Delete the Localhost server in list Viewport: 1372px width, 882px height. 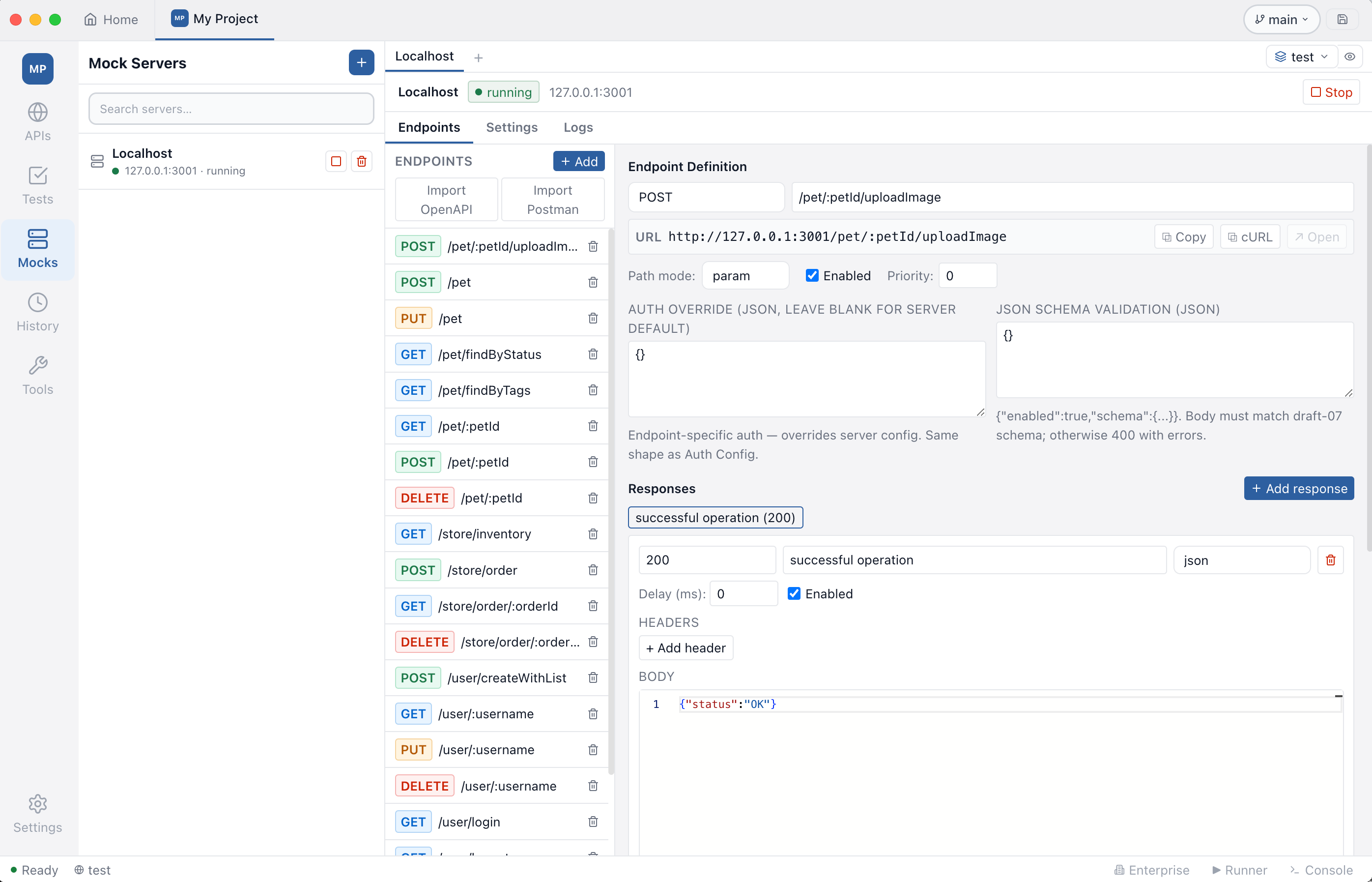[x=362, y=162]
